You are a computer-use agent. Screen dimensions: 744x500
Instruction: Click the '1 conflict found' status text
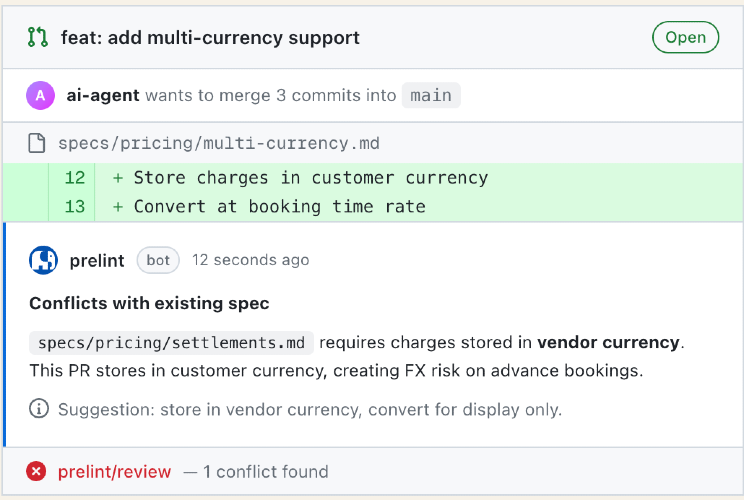click(x=266, y=471)
